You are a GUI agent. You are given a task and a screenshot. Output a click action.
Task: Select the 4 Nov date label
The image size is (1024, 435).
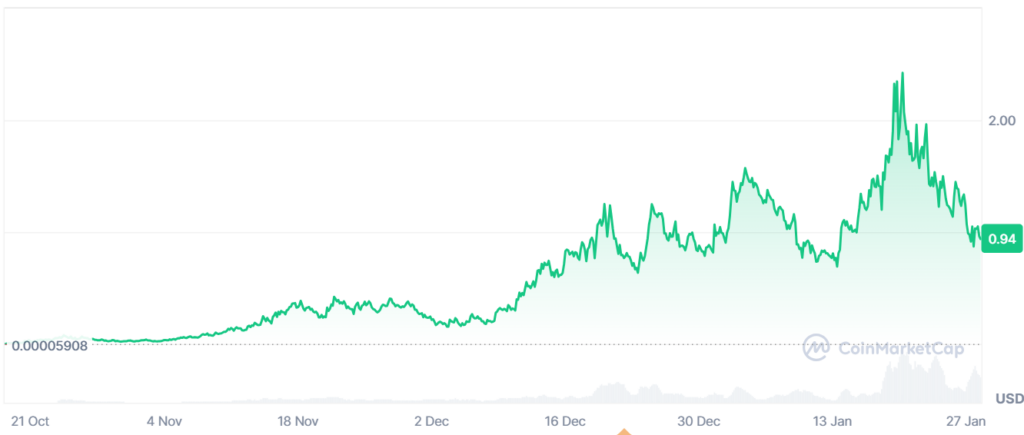(164, 421)
